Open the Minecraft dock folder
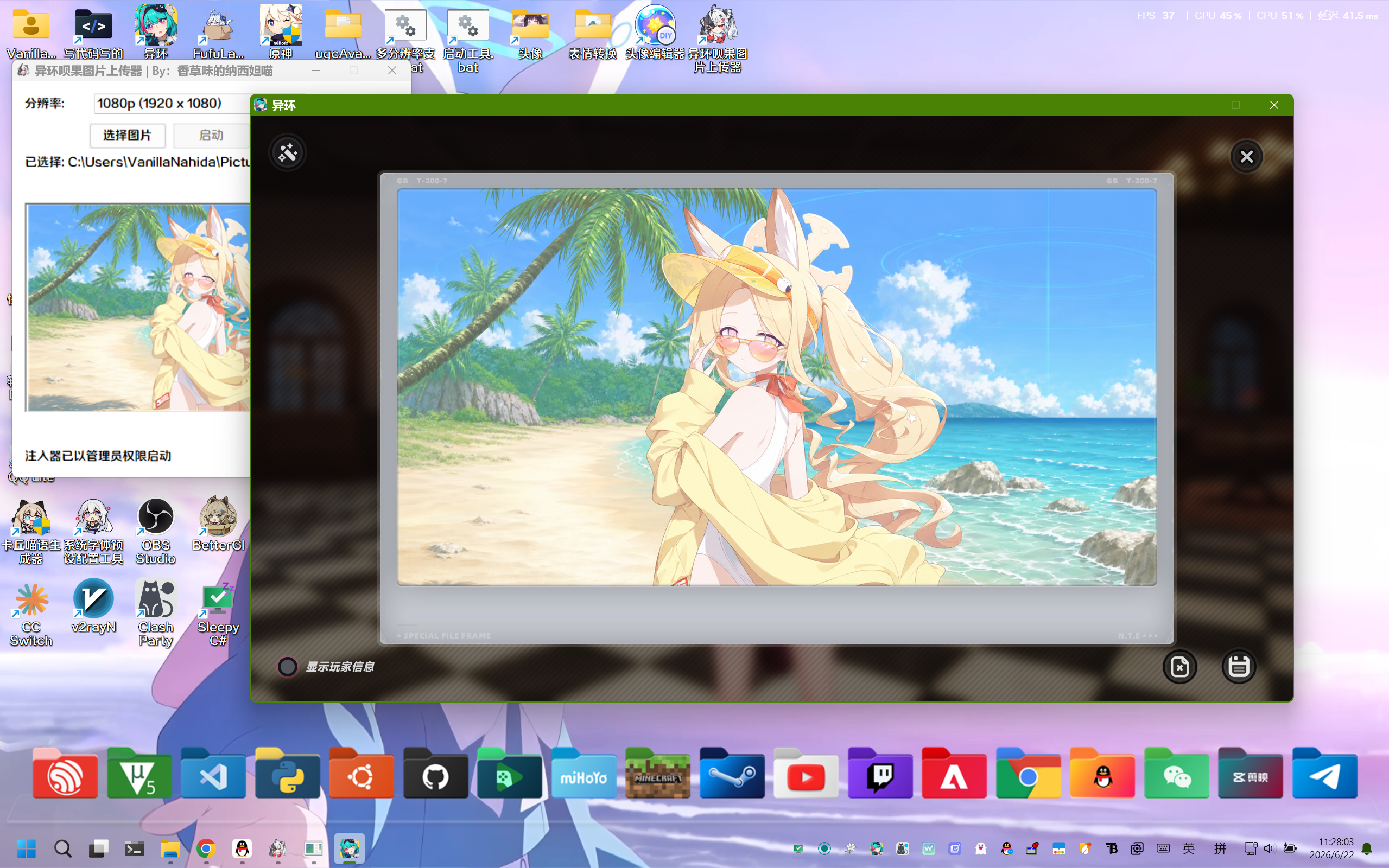This screenshot has height=868, width=1389. tap(657, 773)
